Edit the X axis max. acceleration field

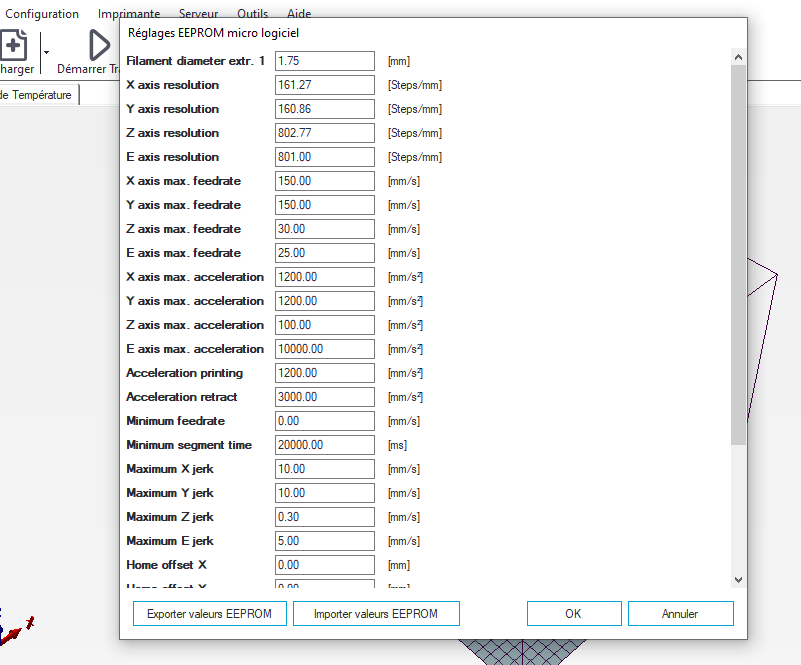(324, 277)
